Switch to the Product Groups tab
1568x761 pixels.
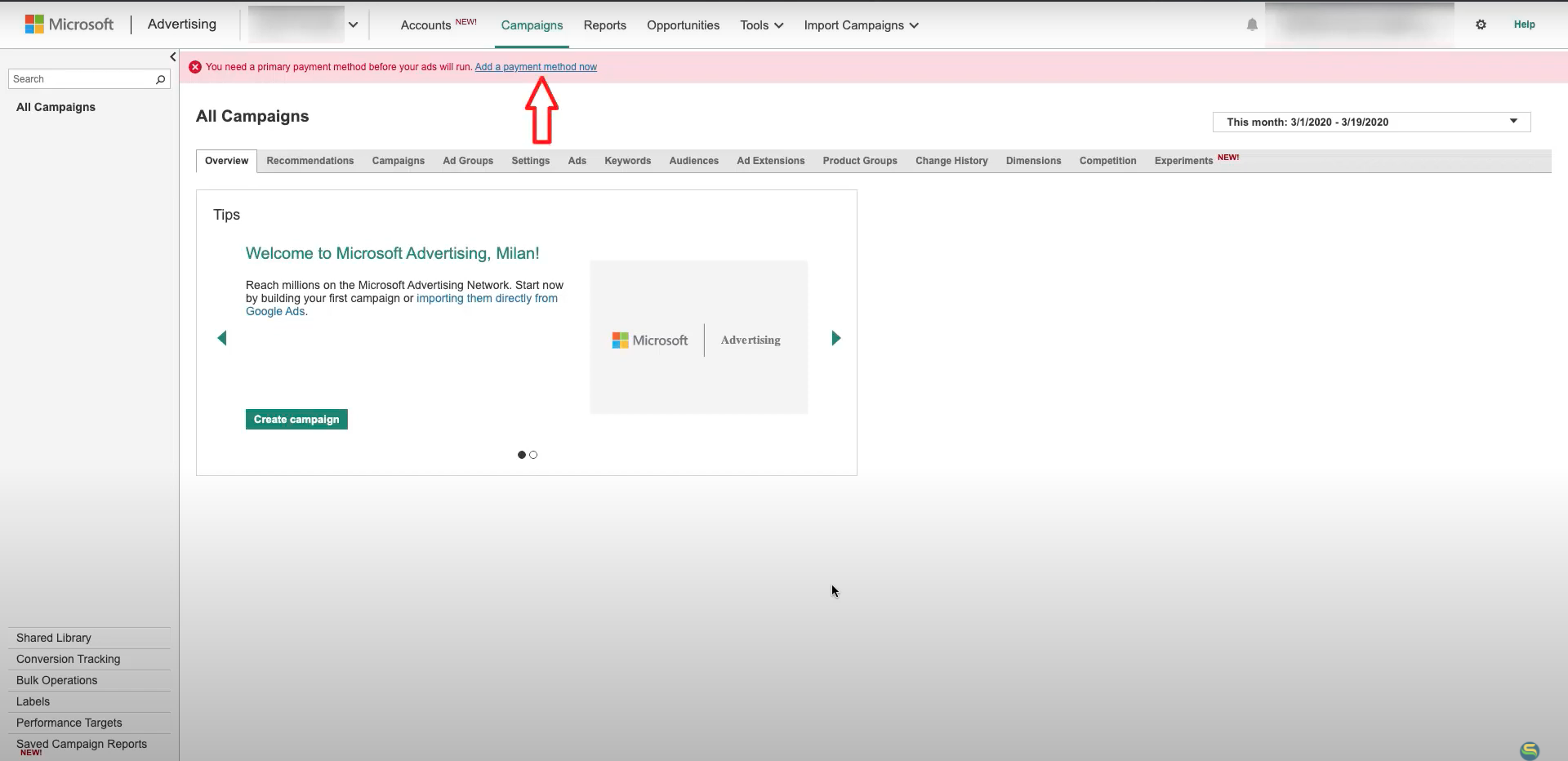pos(859,161)
